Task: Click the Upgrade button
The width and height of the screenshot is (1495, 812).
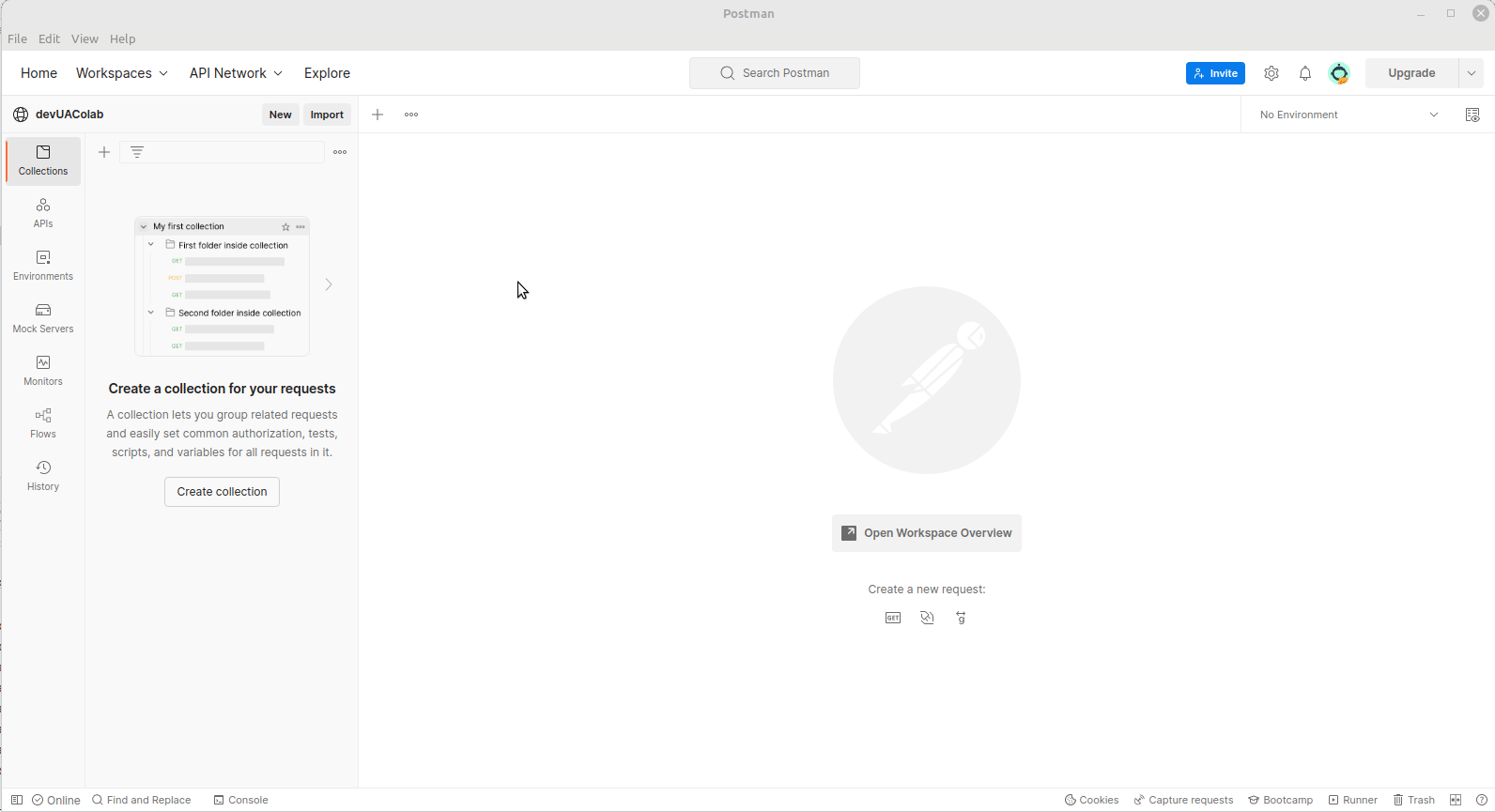Action: point(1411,73)
